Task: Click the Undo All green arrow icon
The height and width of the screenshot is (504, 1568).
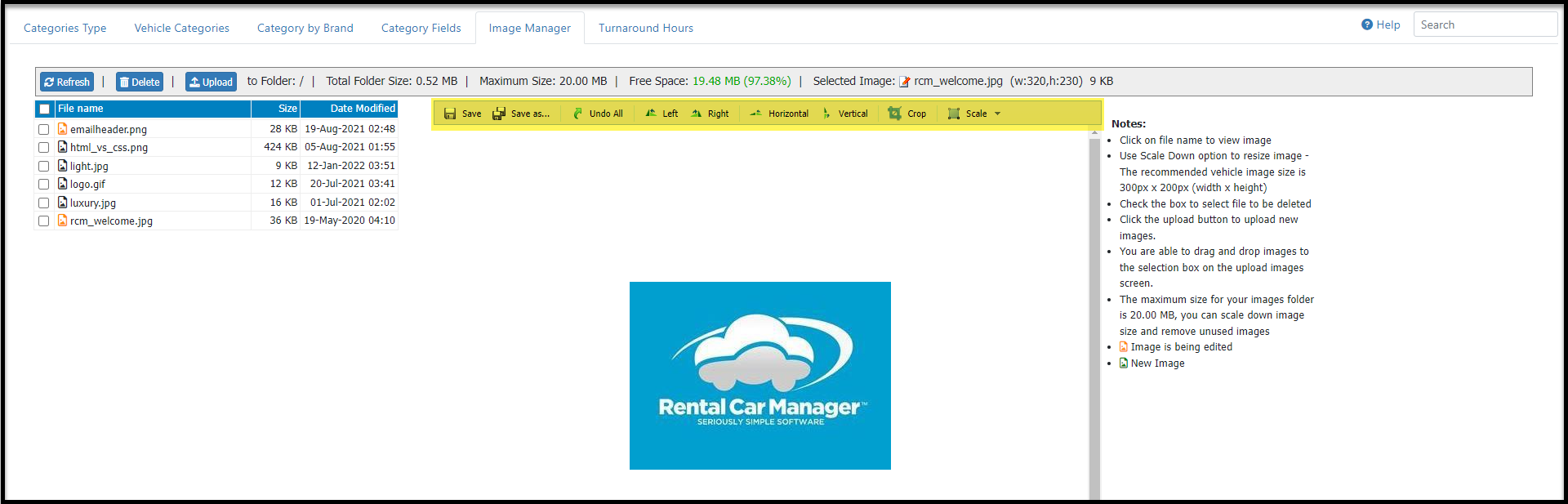Action: point(578,114)
